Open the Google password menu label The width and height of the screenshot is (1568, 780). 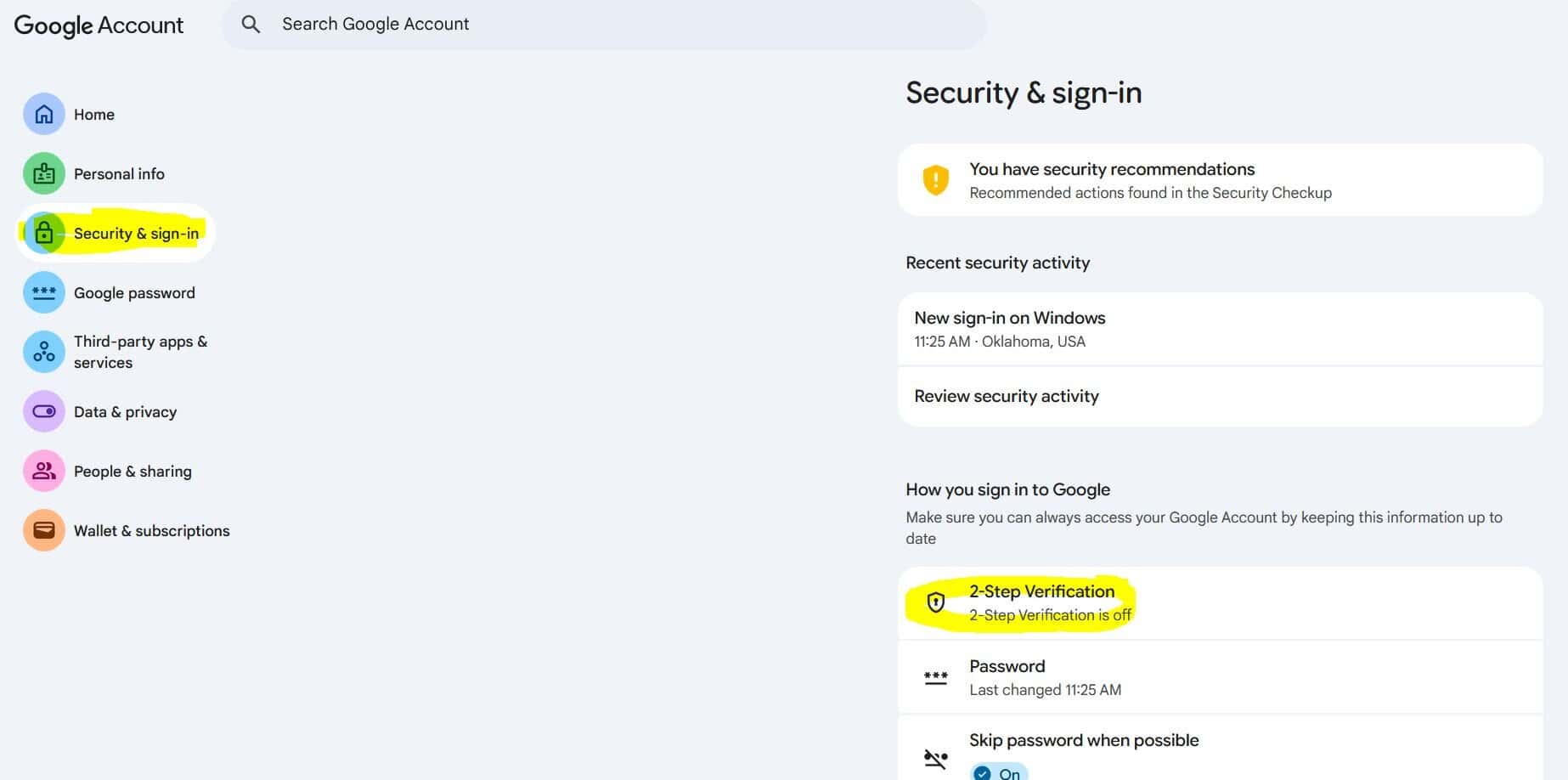point(134,293)
